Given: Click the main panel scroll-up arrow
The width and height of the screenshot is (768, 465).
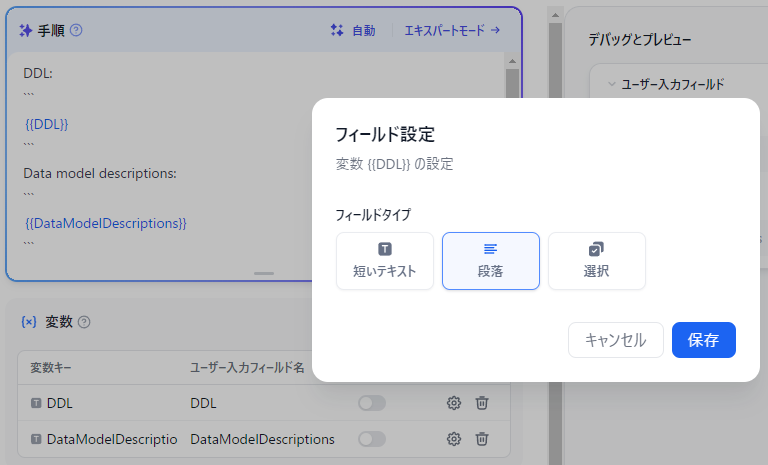Looking at the screenshot, I should [x=555, y=15].
